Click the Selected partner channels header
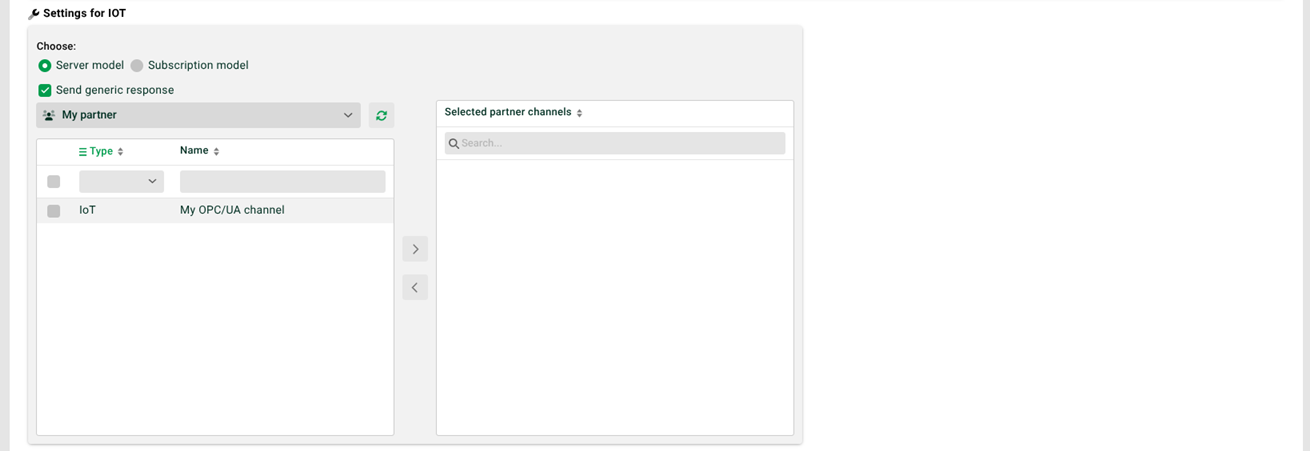This screenshot has width=1310, height=451. 508,112
